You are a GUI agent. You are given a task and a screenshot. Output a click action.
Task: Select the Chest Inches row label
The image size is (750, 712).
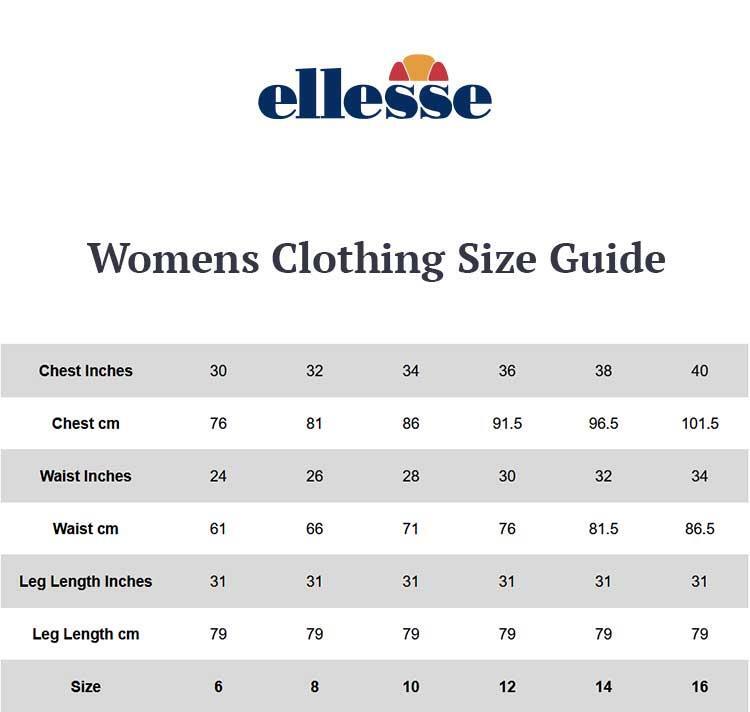click(86, 371)
